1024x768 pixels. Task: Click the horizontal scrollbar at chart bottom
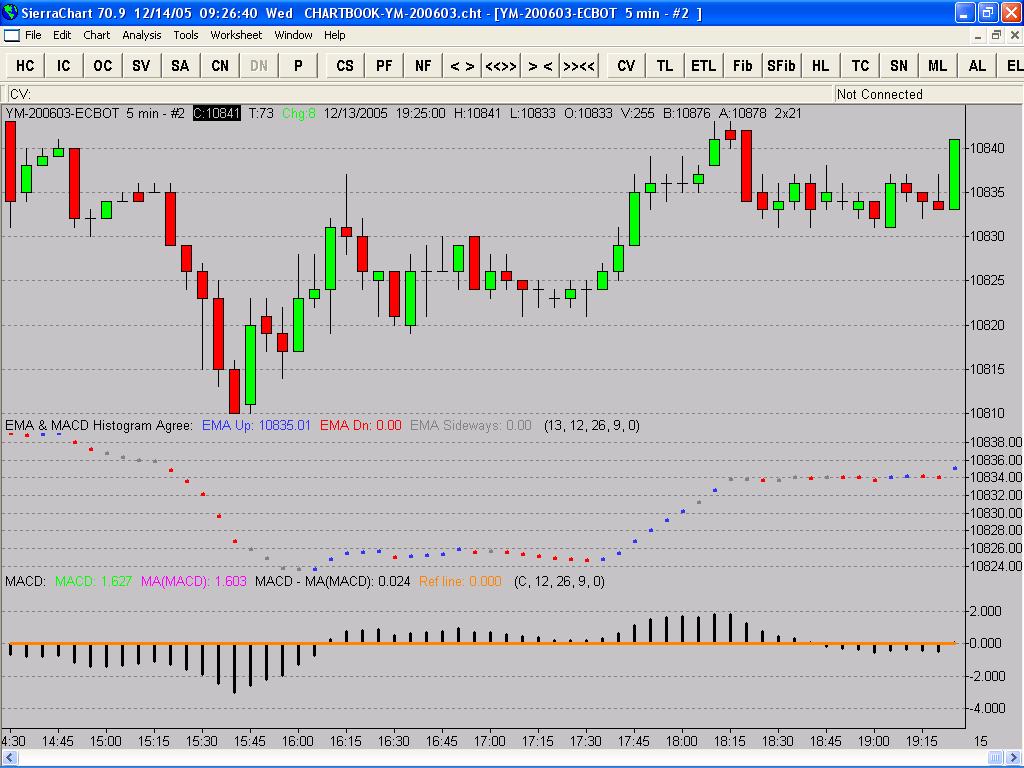point(500,759)
